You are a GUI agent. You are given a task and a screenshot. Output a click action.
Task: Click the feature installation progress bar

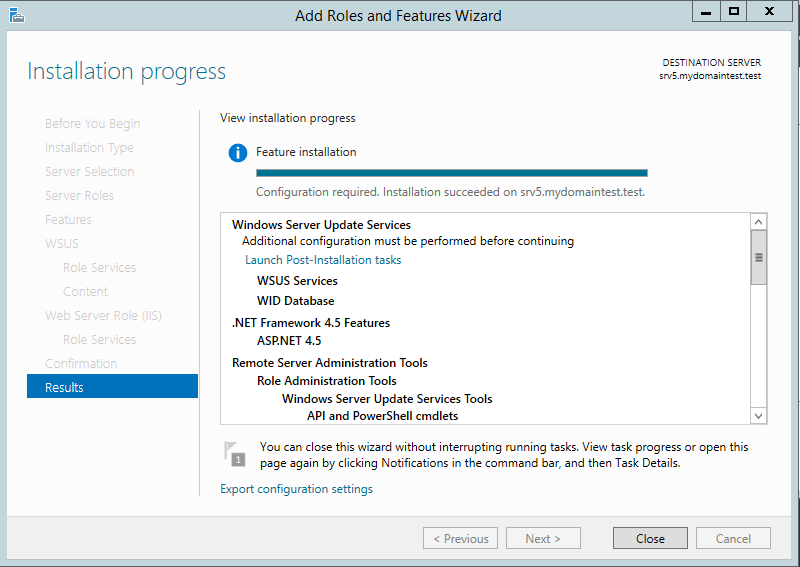[452, 173]
